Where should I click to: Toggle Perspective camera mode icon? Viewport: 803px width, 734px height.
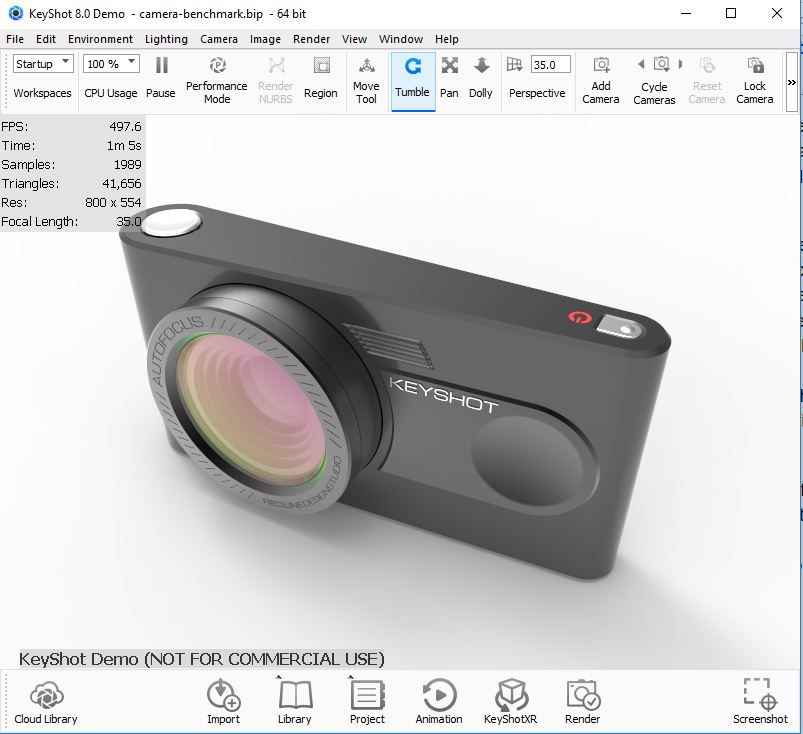(x=514, y=65)
